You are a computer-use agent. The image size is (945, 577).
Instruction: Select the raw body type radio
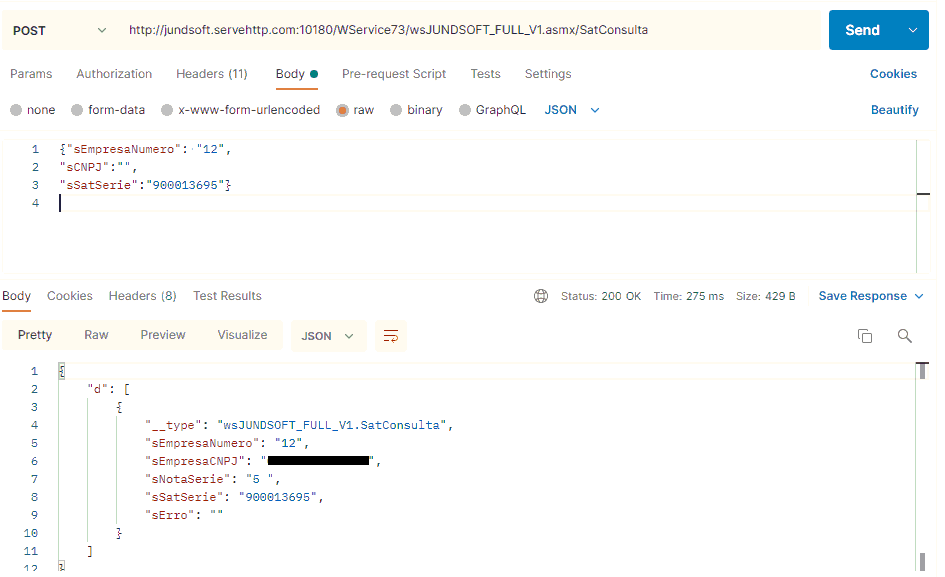[x=343, y=110]
